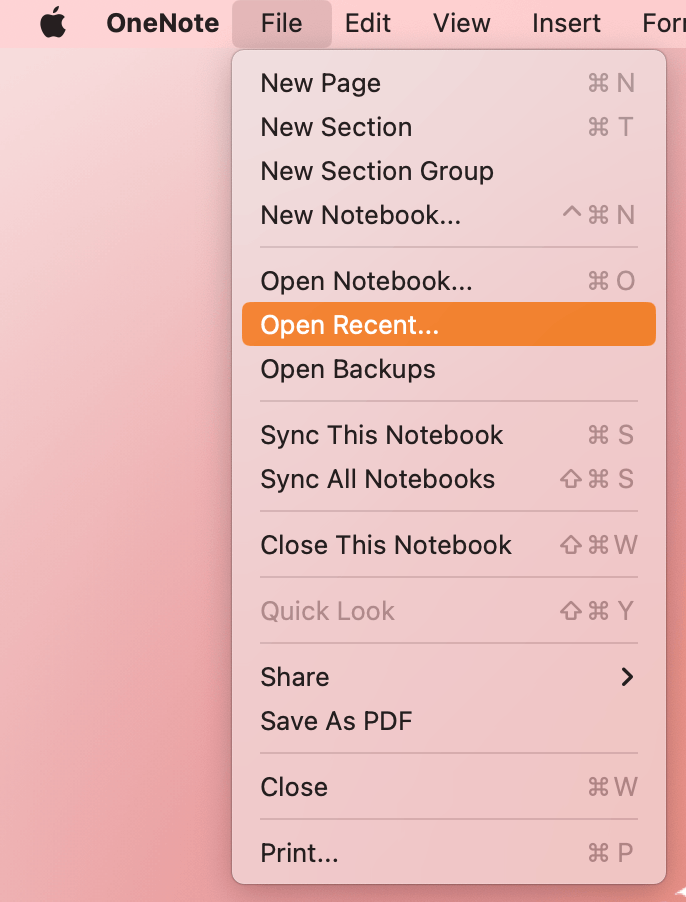Viewport: 686px width, 902px height.
Task: Choose New Notebook... option
Action: click(x=361, y=215)
